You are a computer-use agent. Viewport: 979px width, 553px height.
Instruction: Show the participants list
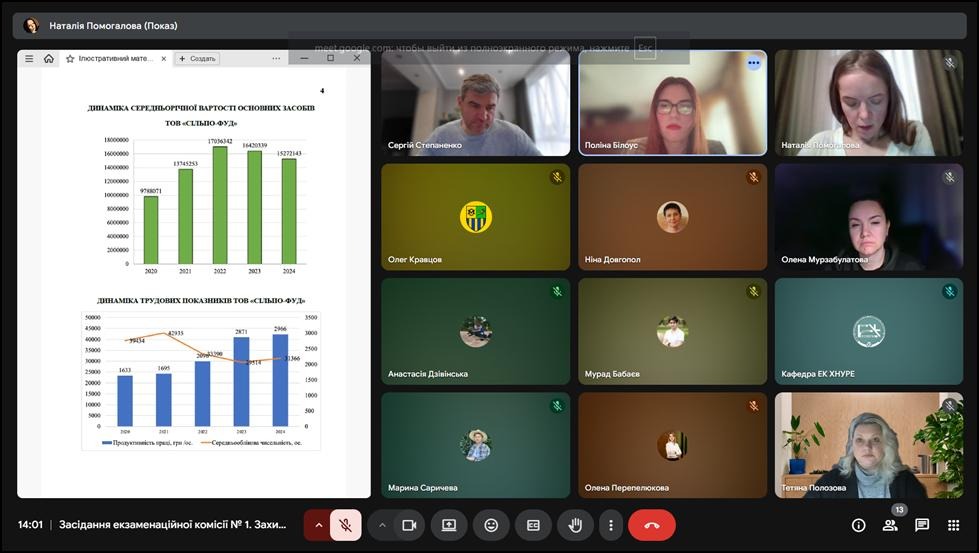pos(890,525)
